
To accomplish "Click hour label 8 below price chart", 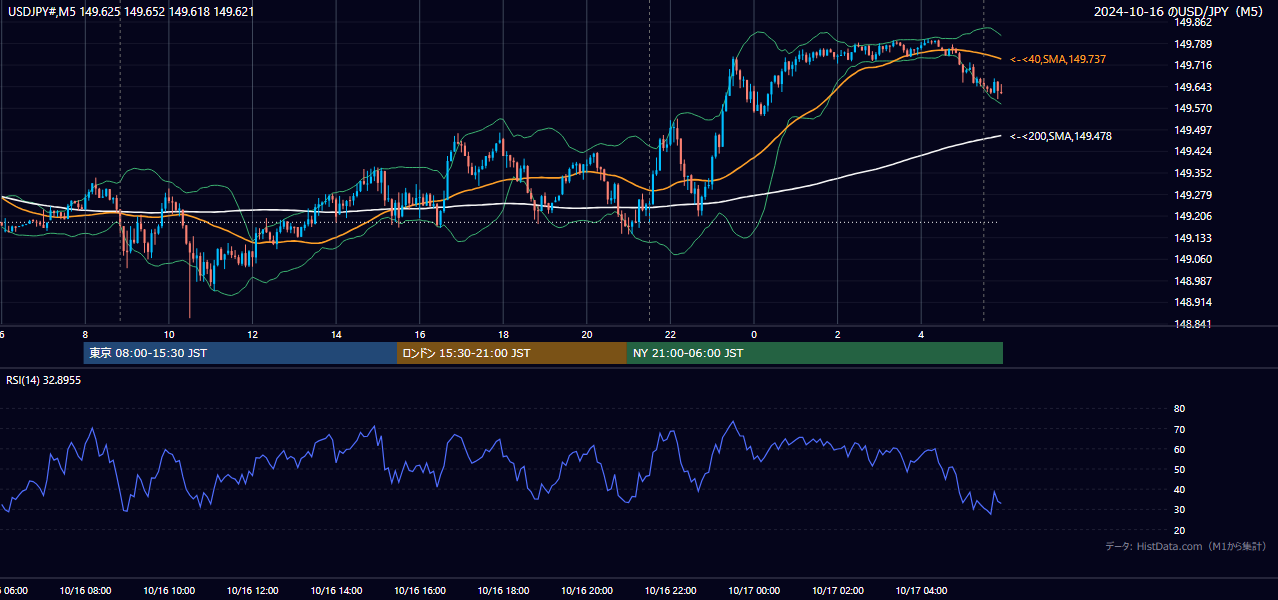I will (x=85, y=334).
